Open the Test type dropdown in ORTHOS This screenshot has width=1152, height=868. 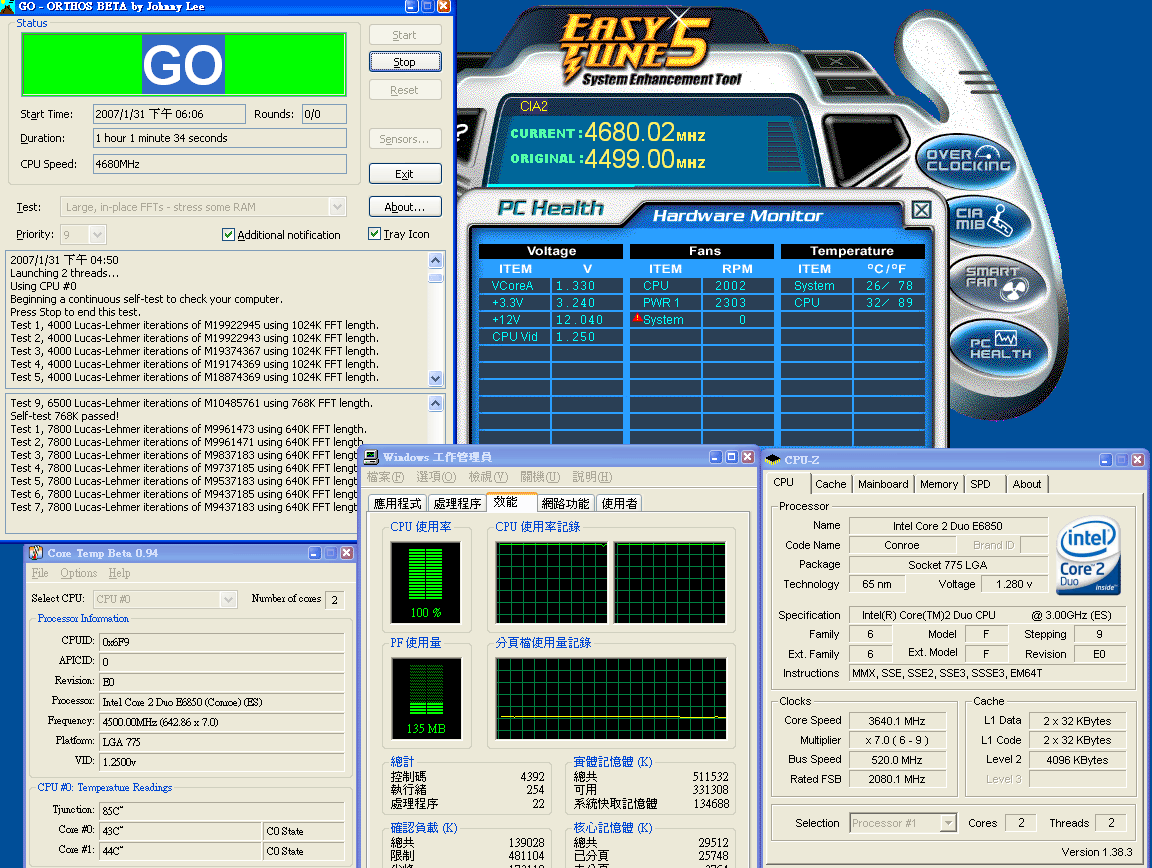[337, 207]
